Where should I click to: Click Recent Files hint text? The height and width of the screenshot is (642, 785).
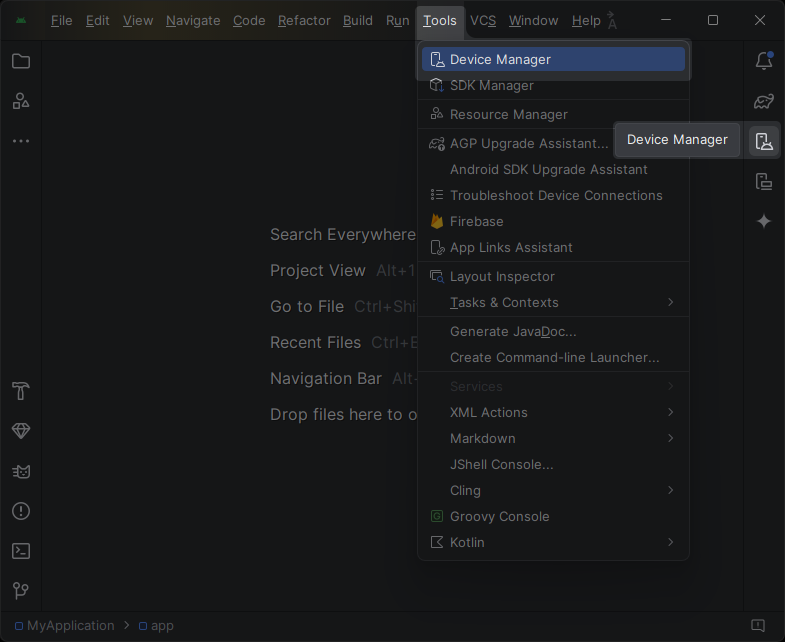click(x=315, y=343)
